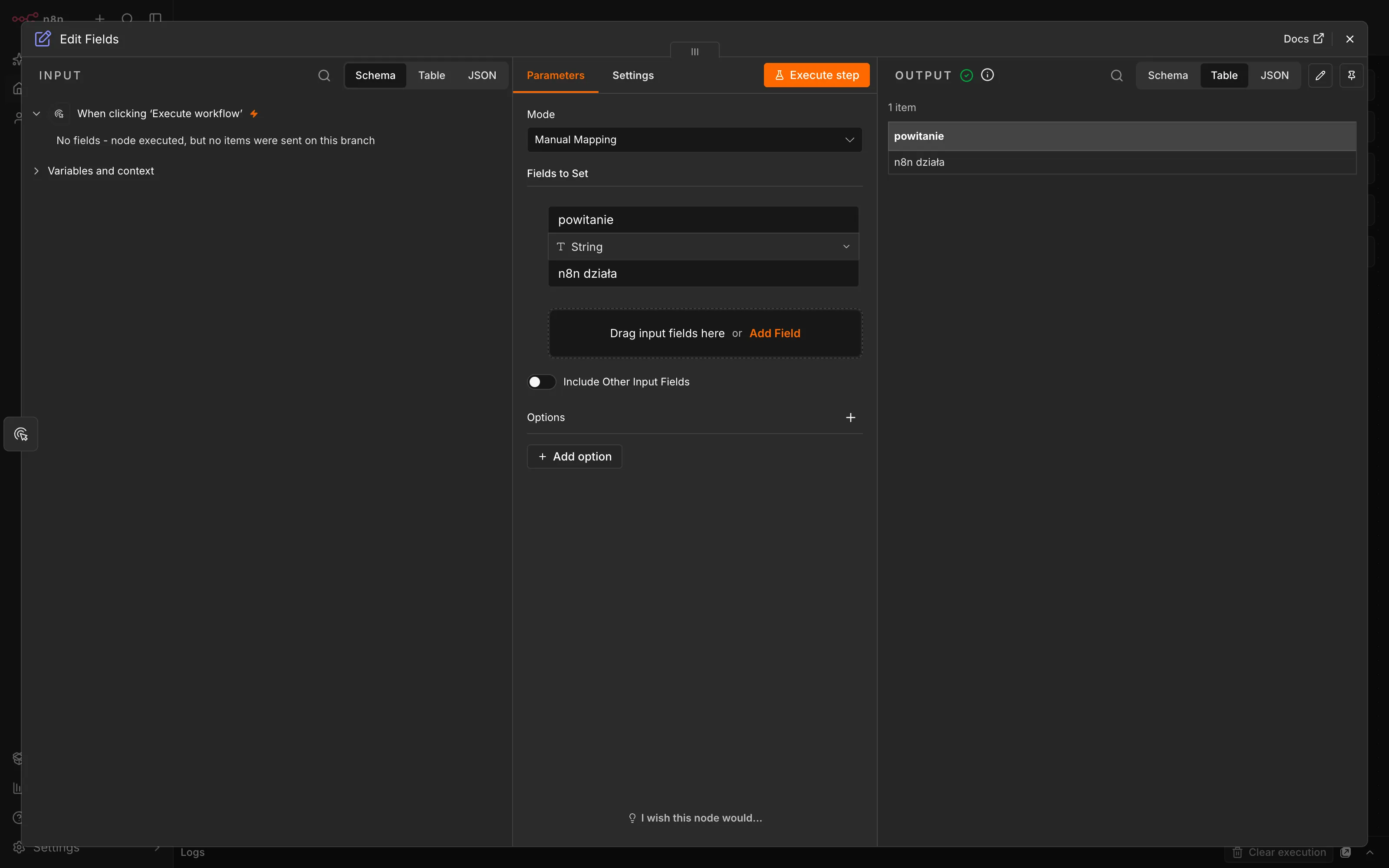The height and width of the screenshot is (868, 1389).
Task: Click the Execute step button
Action: (816, 75)
